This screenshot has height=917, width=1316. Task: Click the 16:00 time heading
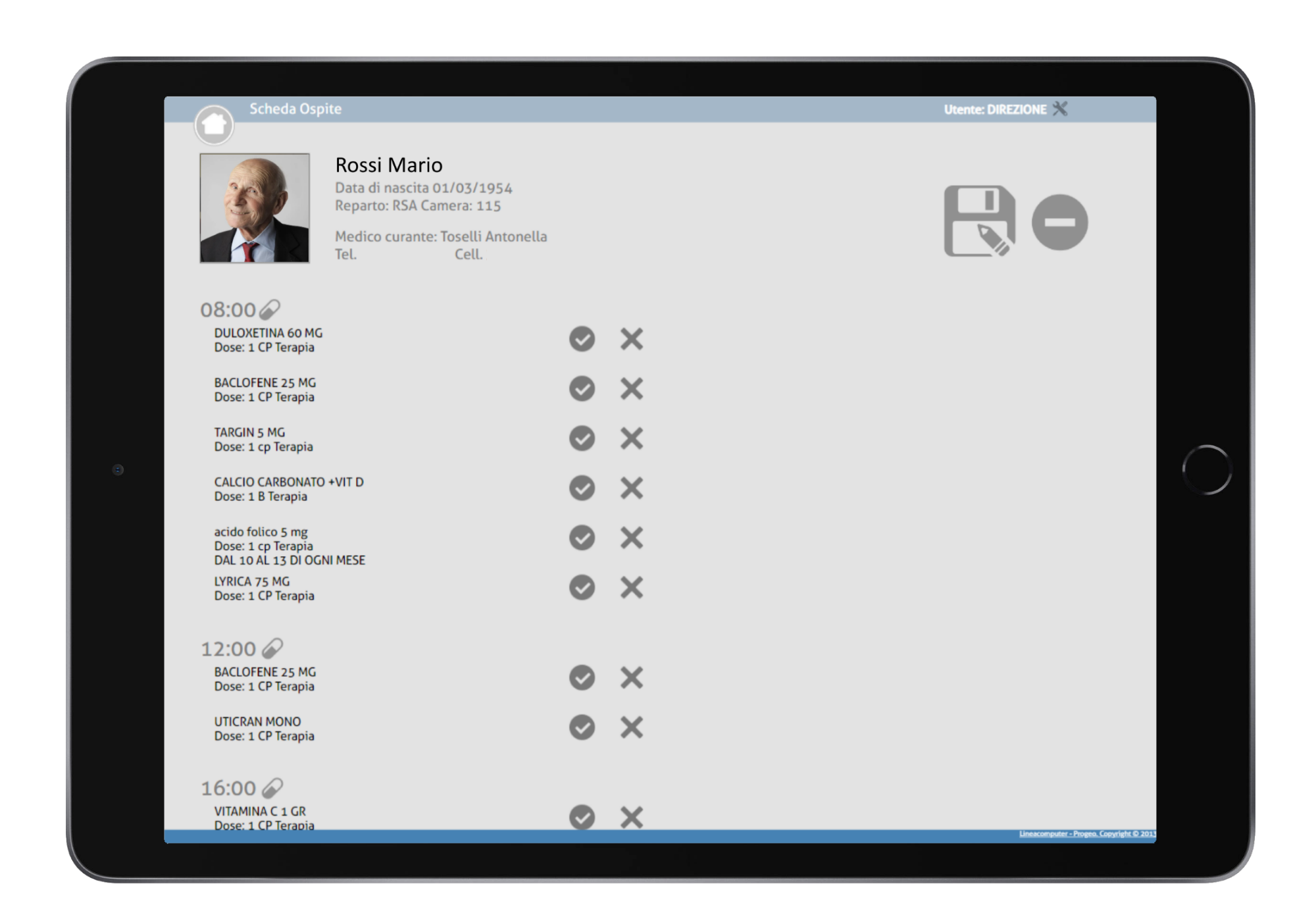tap(228, 788)
